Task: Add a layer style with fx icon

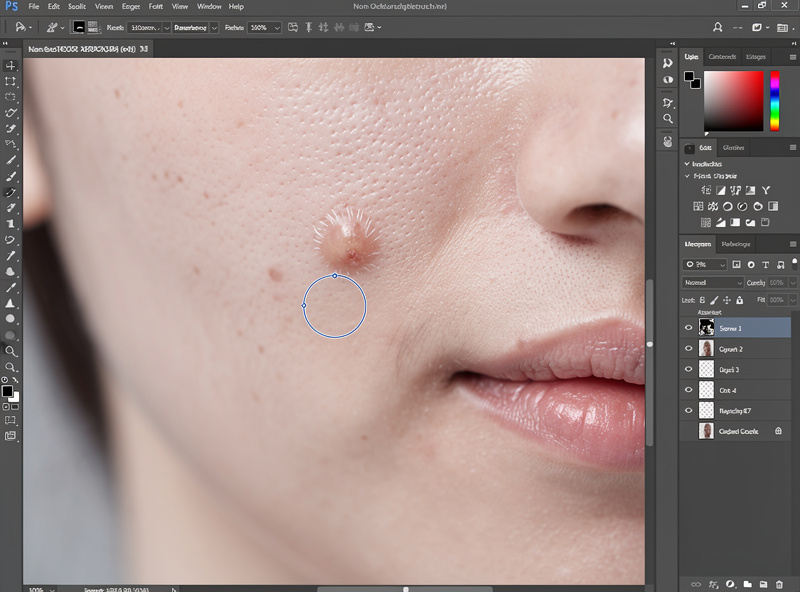Action: coord(714,584)
